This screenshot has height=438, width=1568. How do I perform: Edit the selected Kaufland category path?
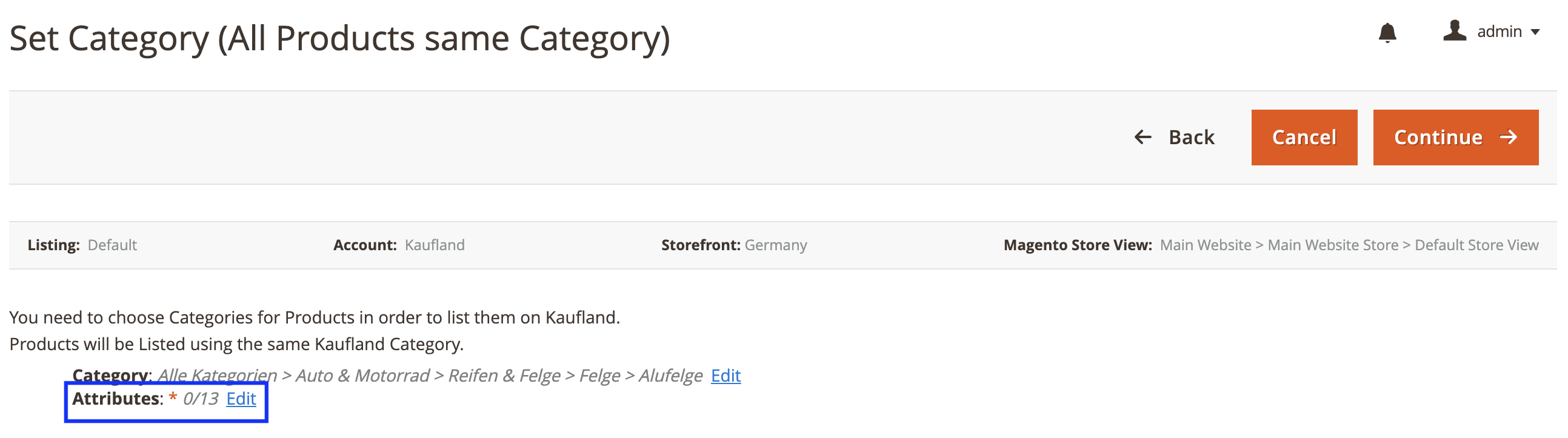click(x=725, y=376)
